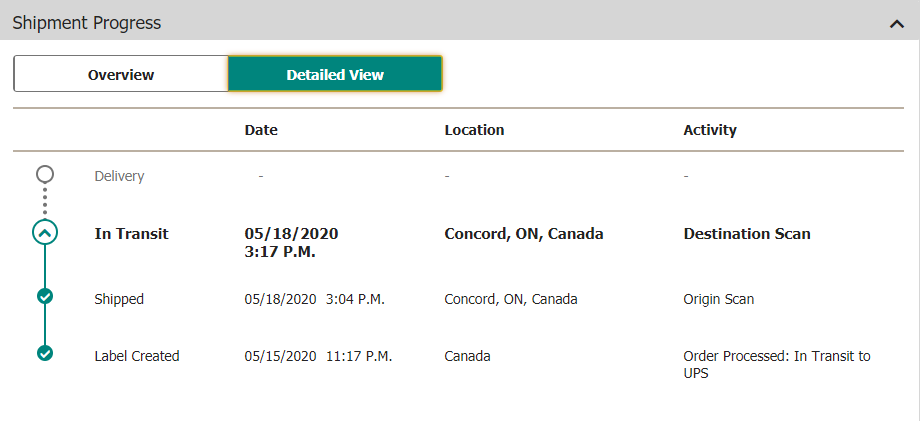
Task: Click the Destination Scan activity text
Action: (x=747, y=234)
